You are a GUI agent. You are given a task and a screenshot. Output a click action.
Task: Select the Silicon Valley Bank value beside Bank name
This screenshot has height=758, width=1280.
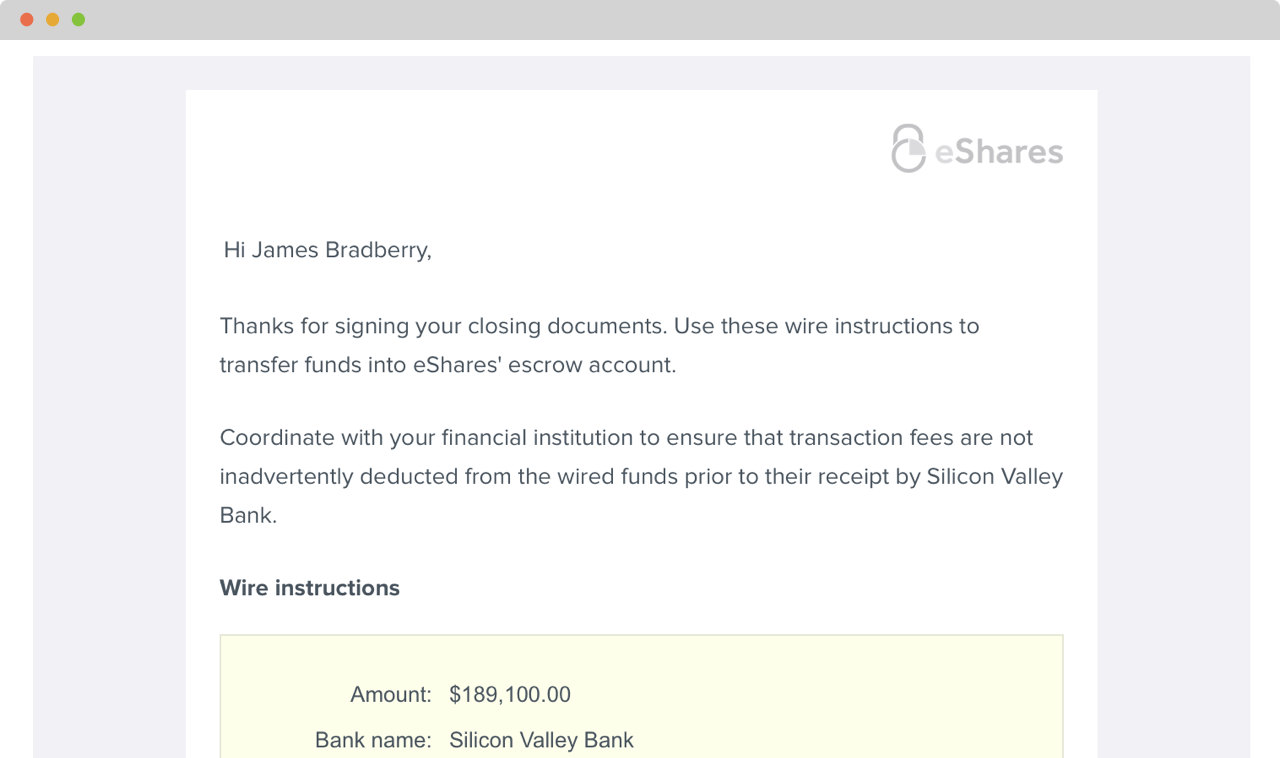(x=541, y=740)
